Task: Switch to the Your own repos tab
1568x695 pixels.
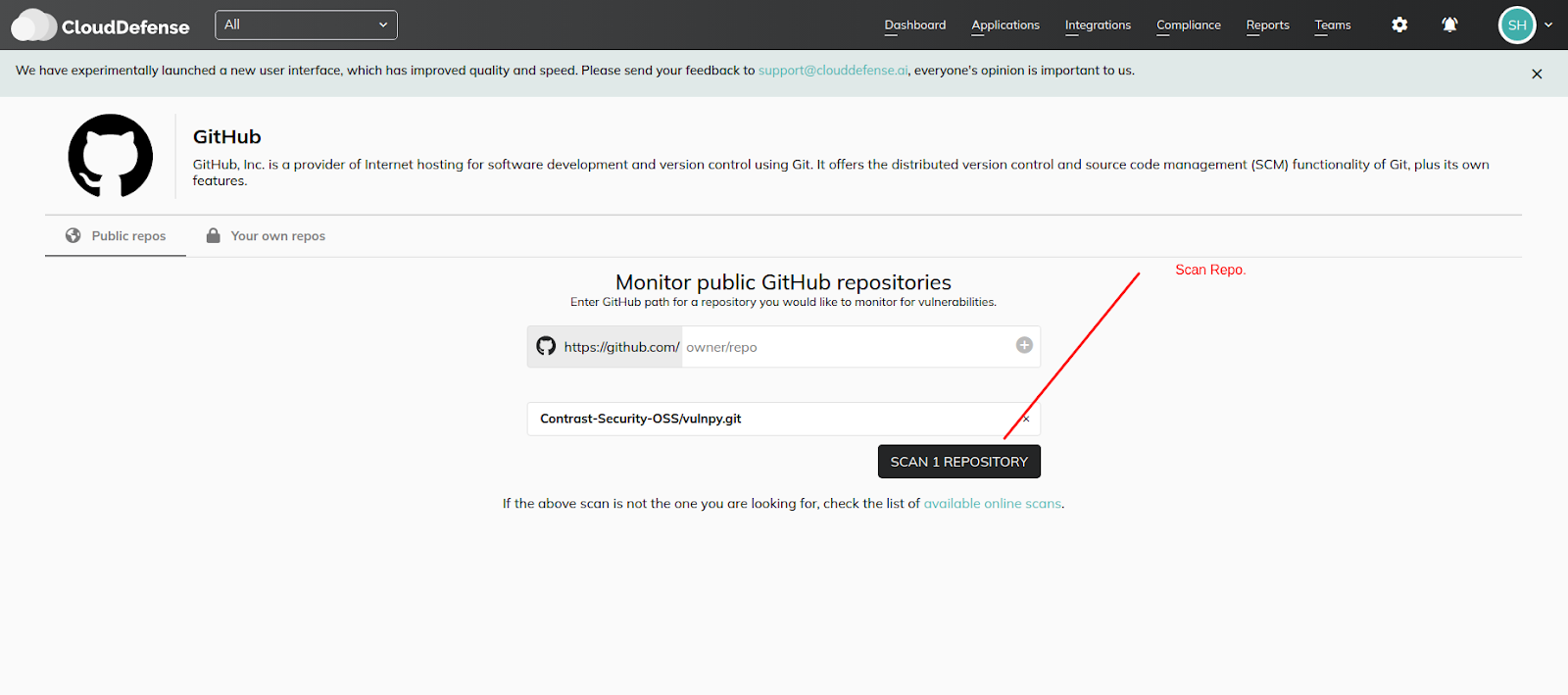Action: click(x=266, y=236)
